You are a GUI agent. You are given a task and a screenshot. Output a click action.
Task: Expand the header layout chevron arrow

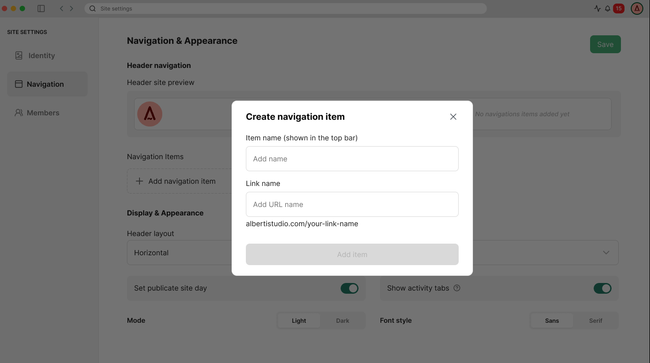tap(606, 253)
